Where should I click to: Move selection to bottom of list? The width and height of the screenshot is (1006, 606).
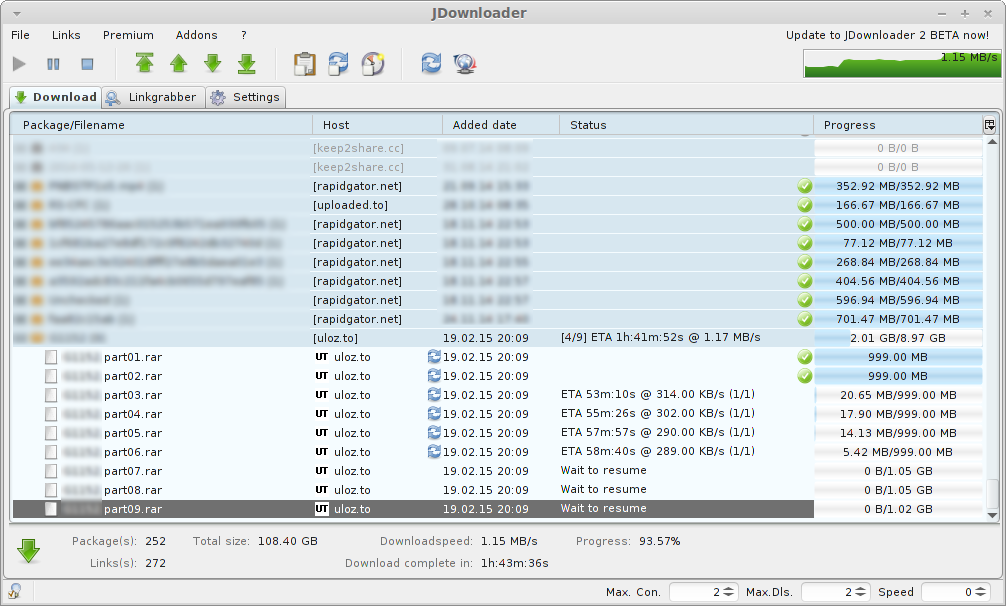pos(246,63)
